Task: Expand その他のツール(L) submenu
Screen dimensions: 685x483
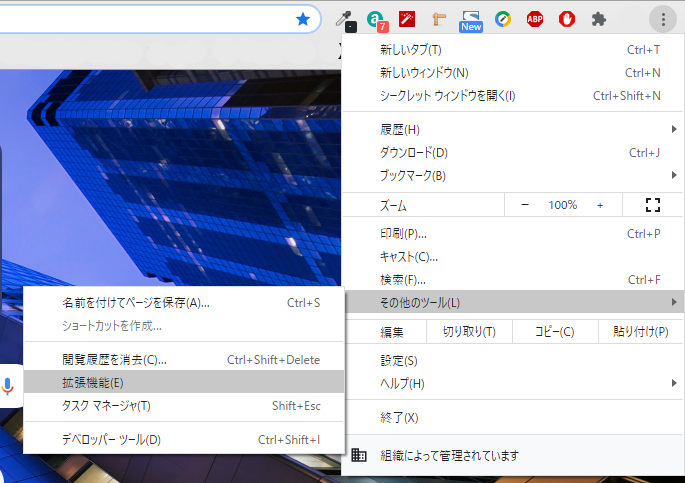Action: (x=513, y=302)
